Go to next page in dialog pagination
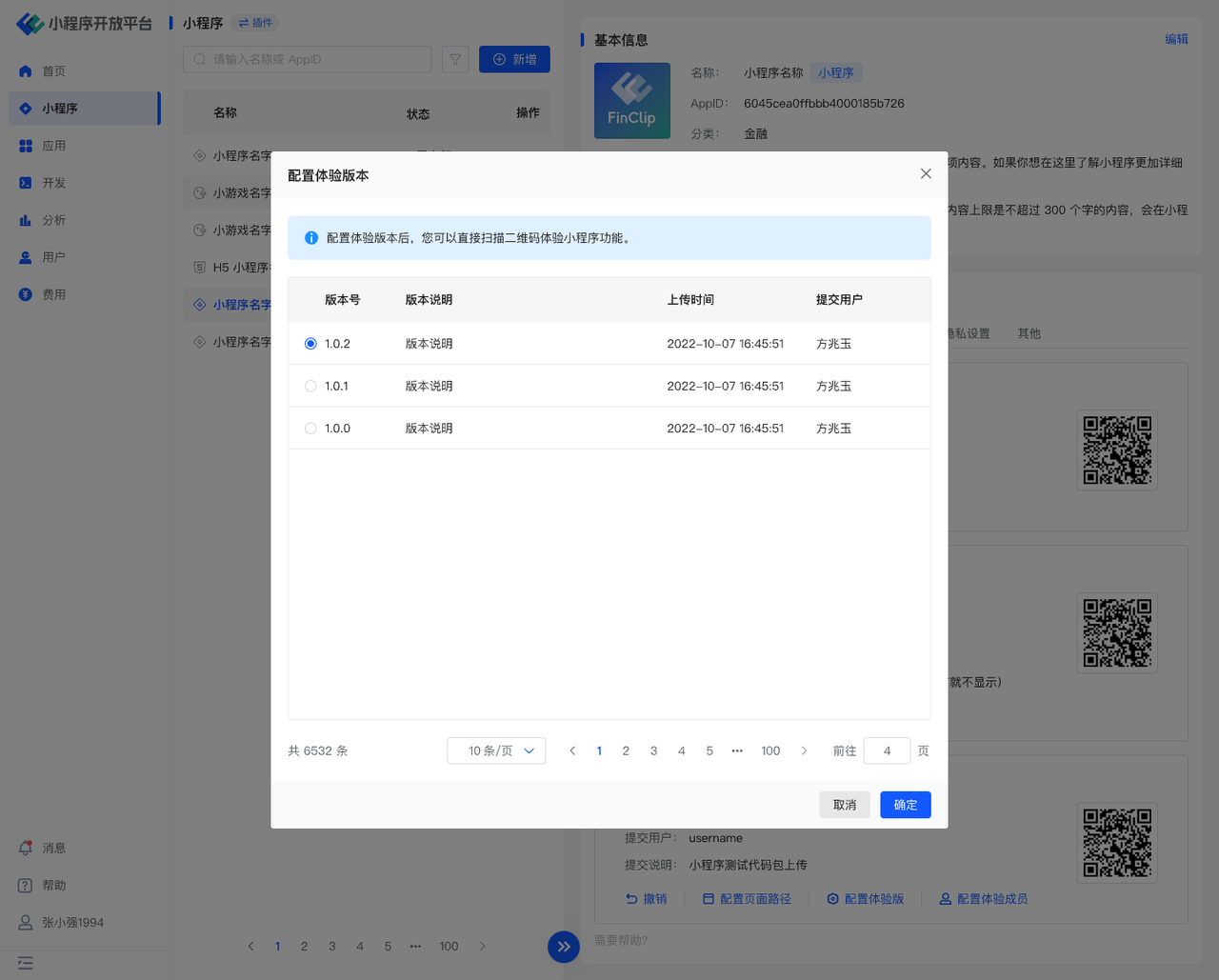 pos(804,750)
